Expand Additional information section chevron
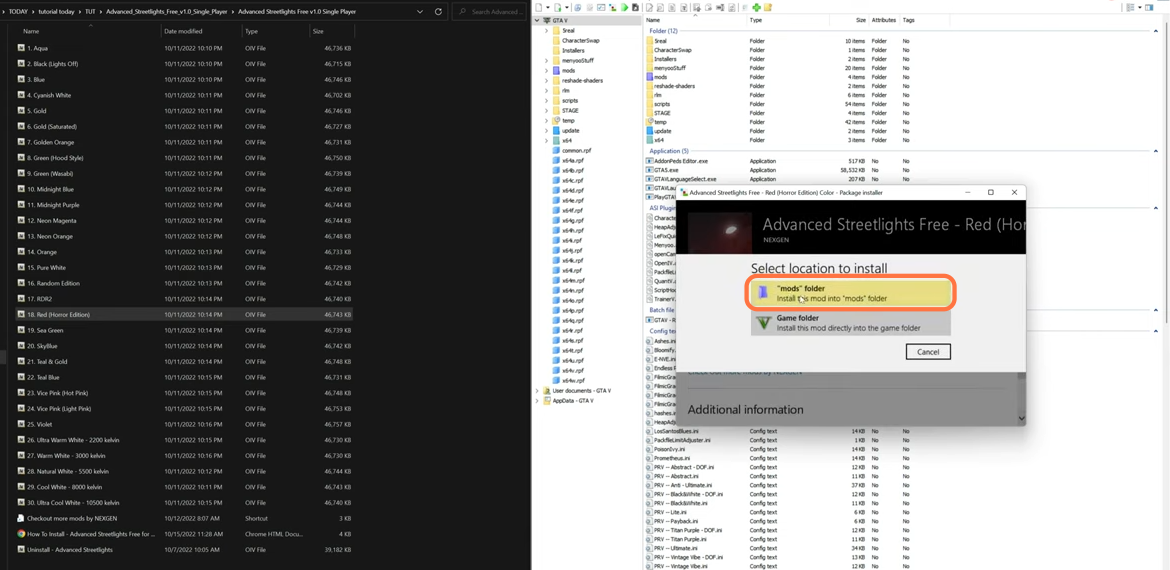The width and height of the screenshot is (1170, 570). point(1020,418)
